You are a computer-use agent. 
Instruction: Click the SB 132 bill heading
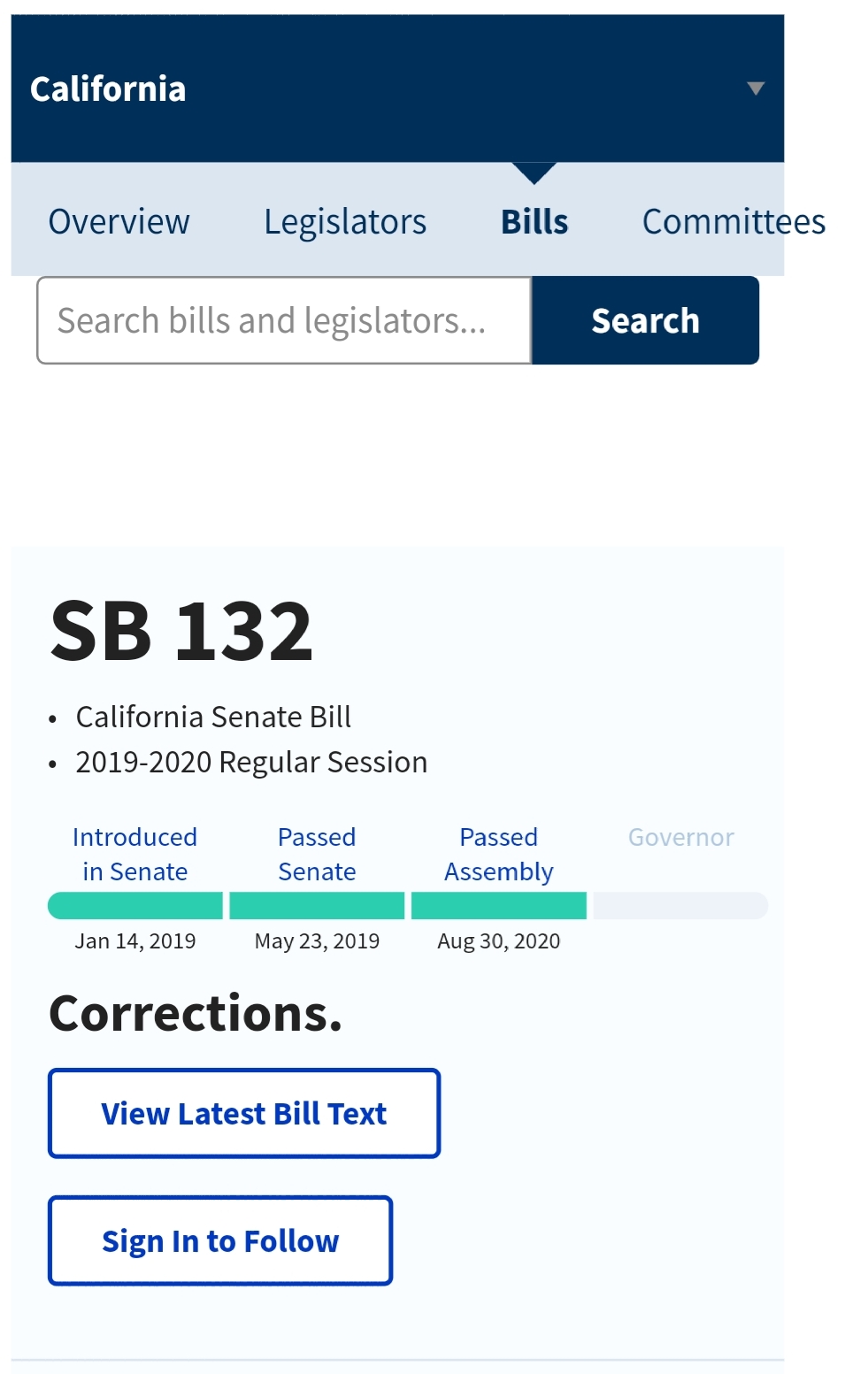tap(181, 631)
